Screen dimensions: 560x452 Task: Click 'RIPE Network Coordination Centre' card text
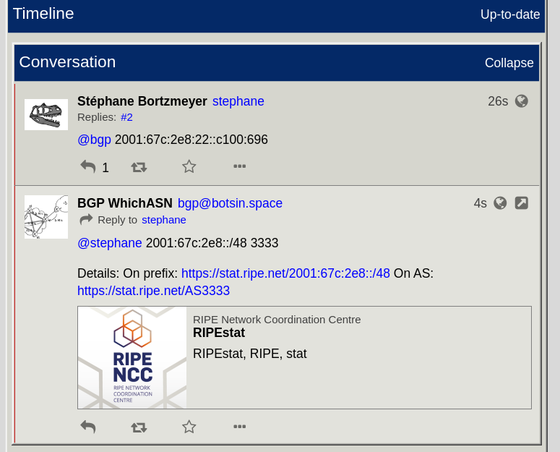tap(277, 320)
